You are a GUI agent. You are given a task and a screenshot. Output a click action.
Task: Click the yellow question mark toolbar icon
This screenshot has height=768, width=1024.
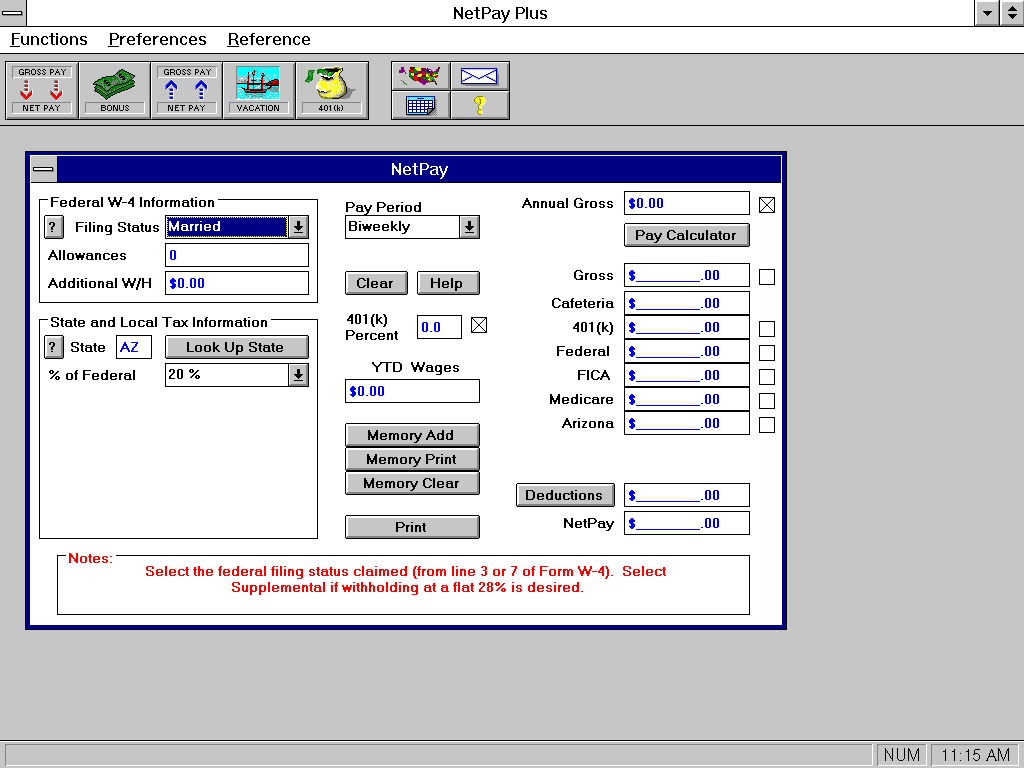coord(480,105)
